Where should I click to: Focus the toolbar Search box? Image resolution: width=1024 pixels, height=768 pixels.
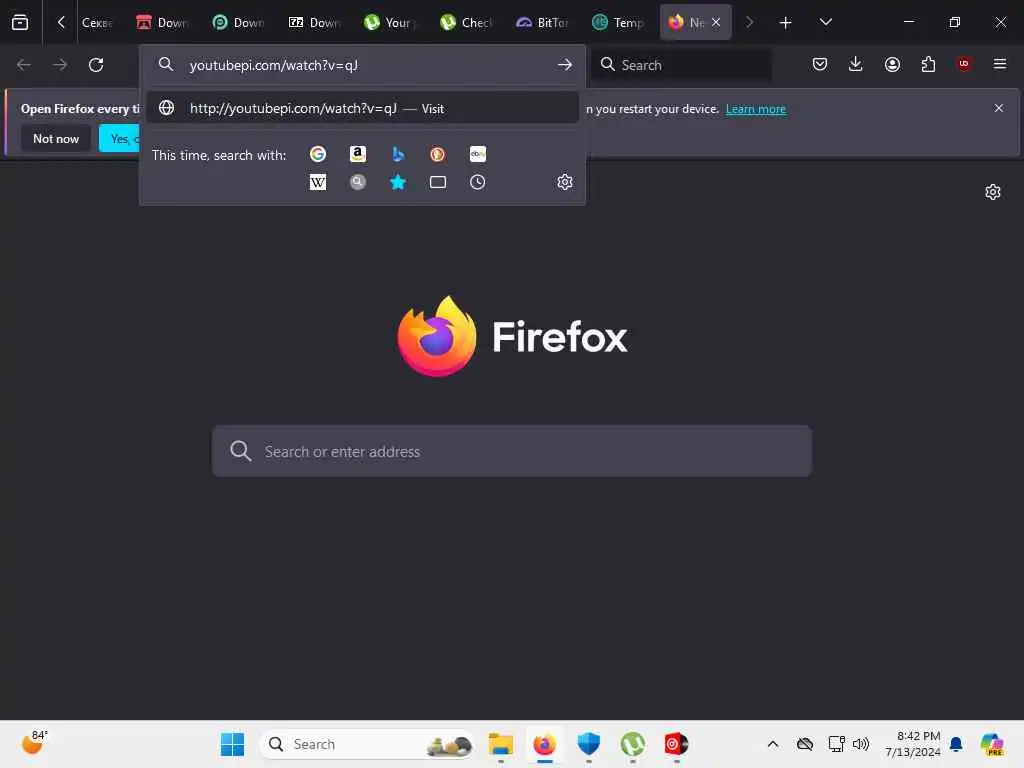click(681, 65)
